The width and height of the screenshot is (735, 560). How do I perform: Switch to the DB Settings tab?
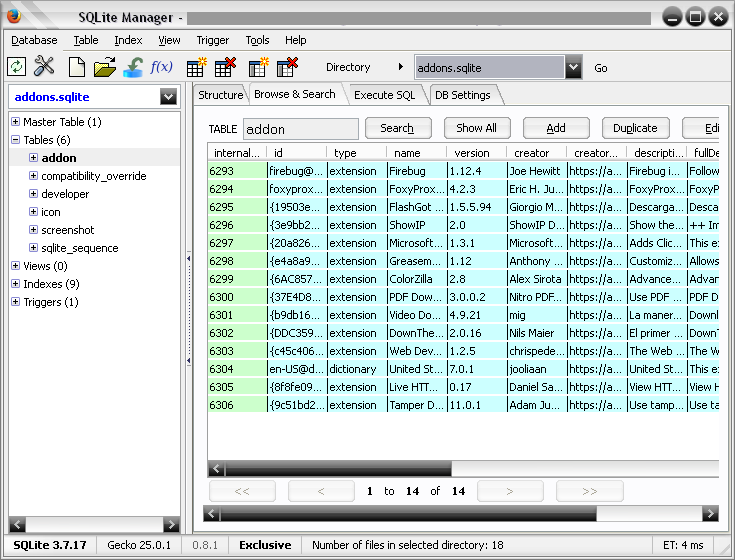(463, 95)
